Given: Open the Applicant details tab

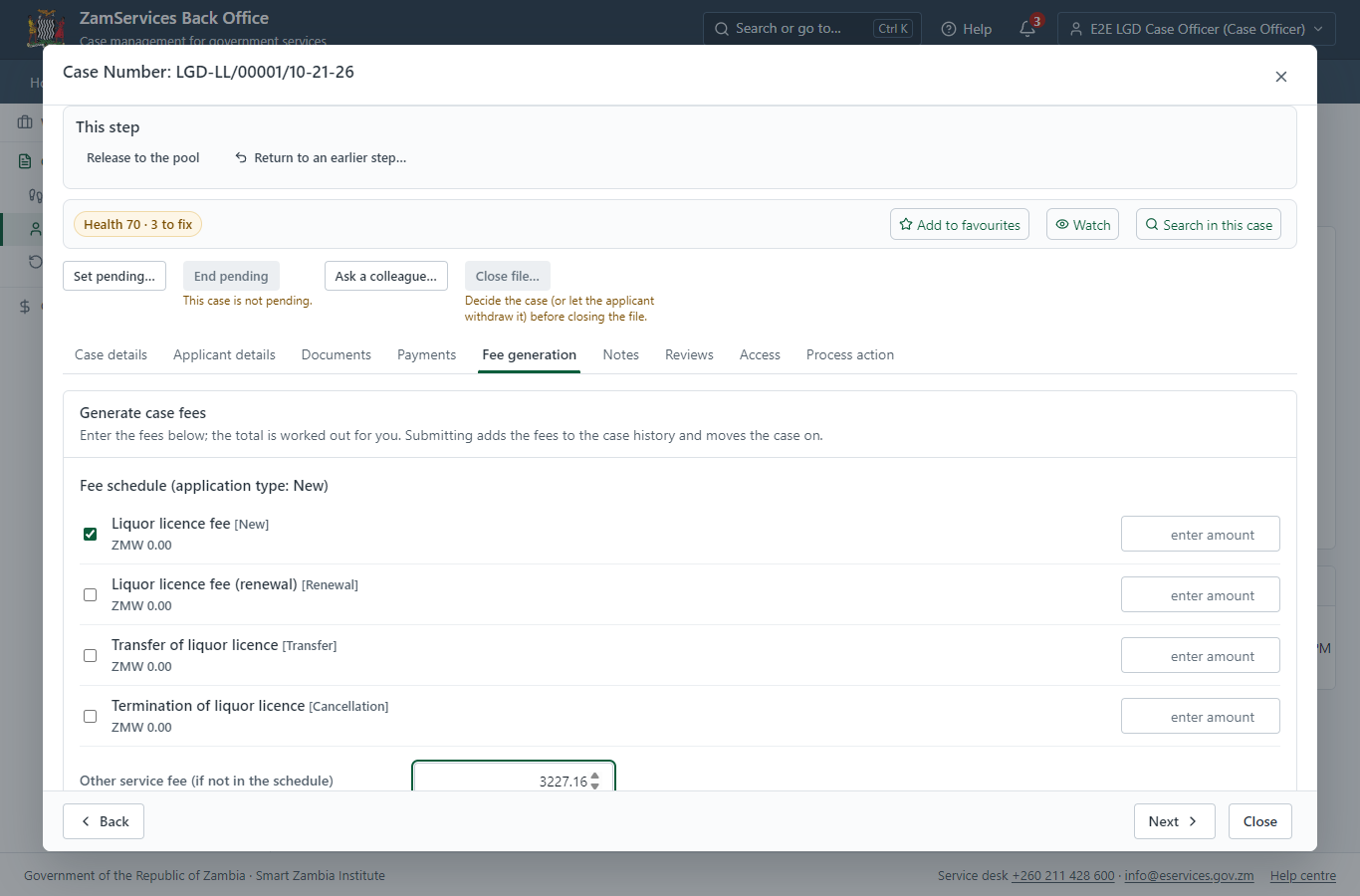Looking at the screenshot, I should tap(224, 354).
